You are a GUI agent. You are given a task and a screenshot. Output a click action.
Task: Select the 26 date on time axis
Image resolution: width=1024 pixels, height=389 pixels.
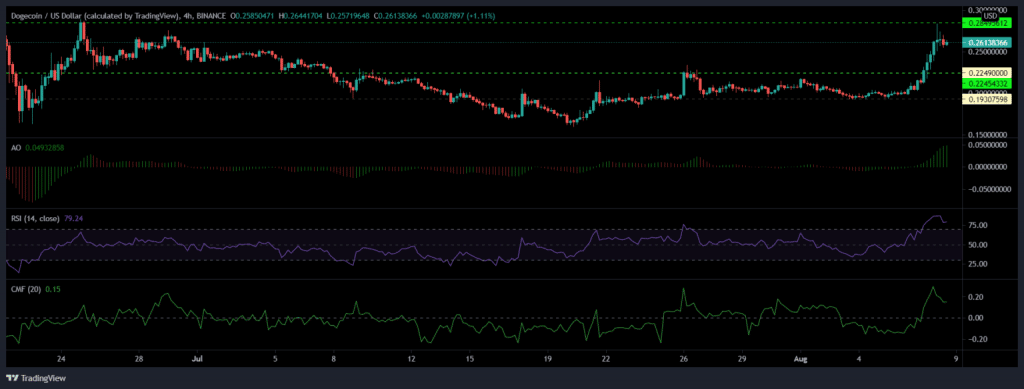(684, 358)
